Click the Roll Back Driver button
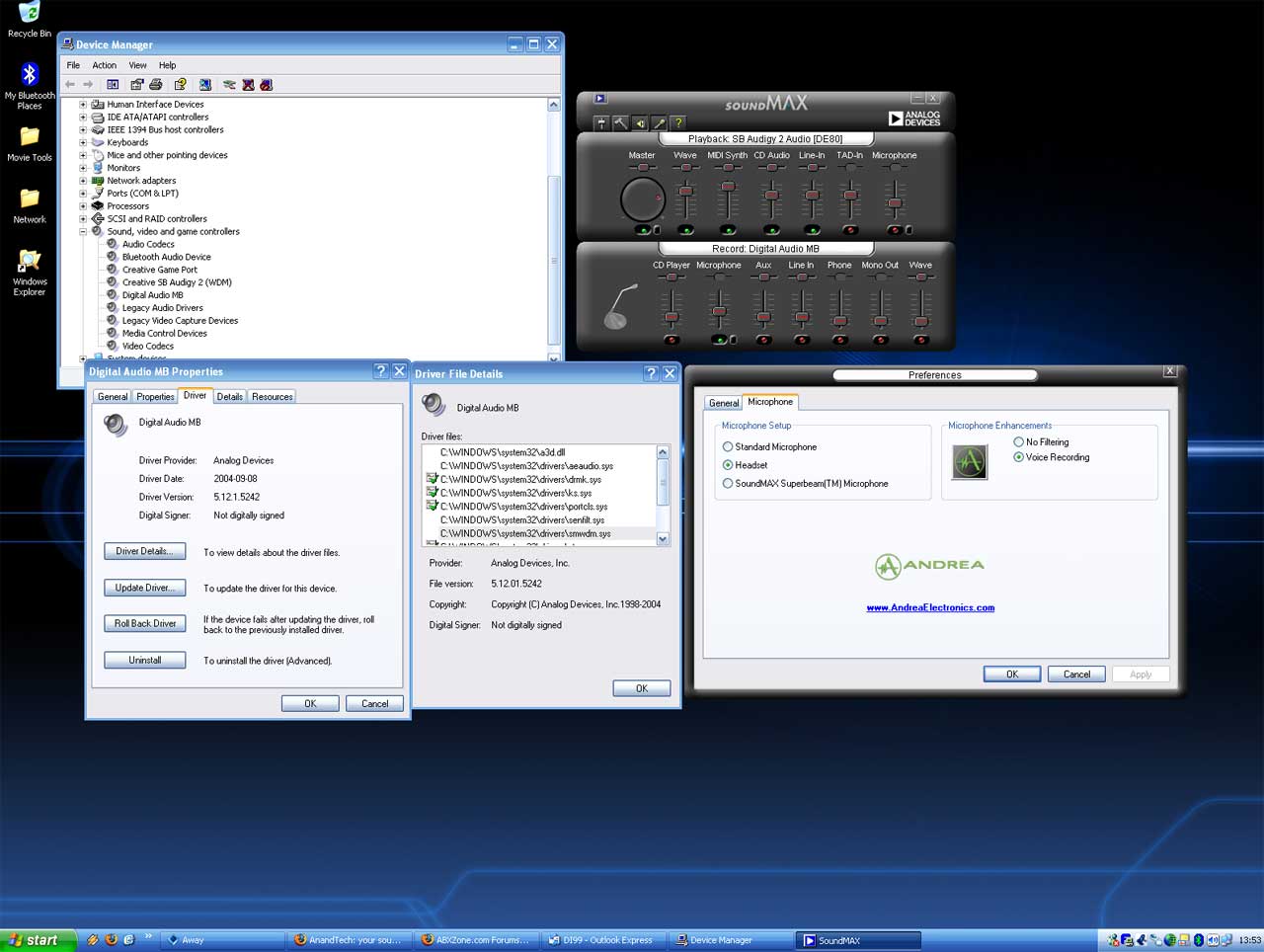 coord(144,623)
